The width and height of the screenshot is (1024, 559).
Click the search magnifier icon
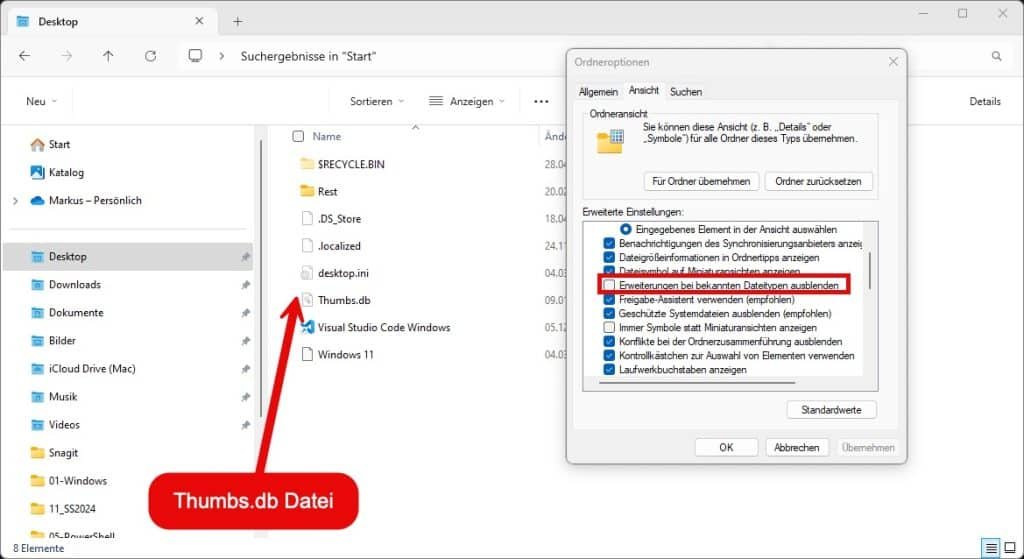[x=997, y=56]
